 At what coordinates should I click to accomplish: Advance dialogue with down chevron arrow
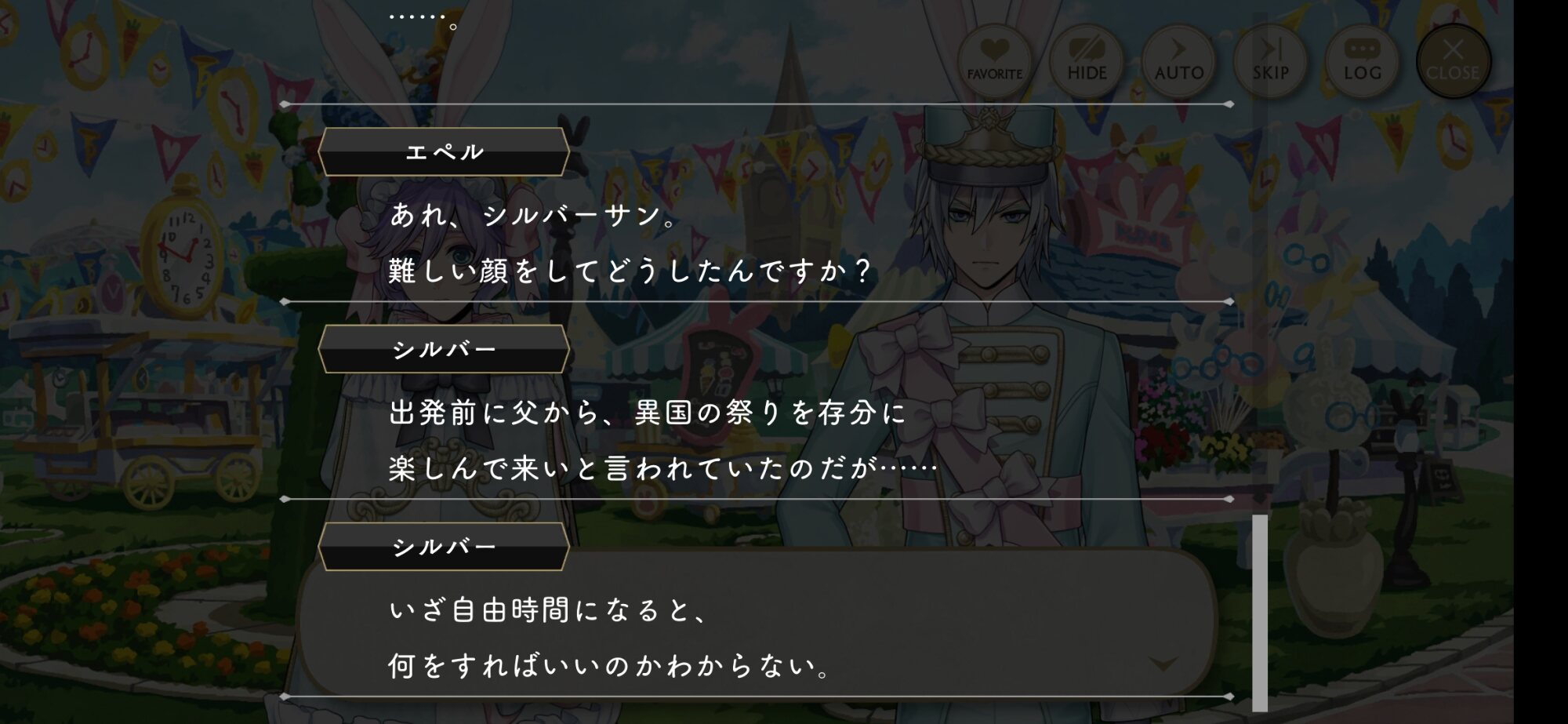coord(1163,664)
